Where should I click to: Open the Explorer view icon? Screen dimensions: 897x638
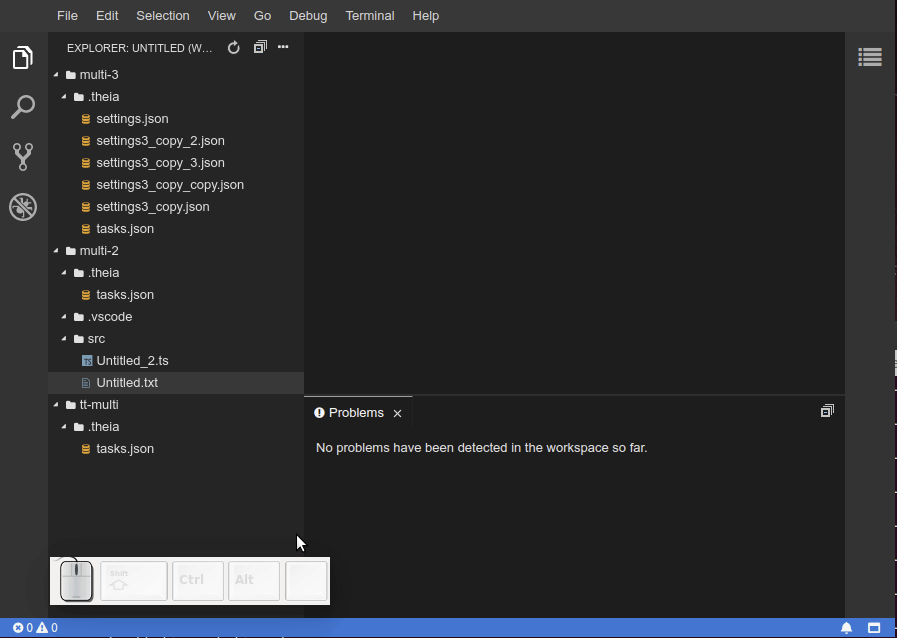point(22,57)
